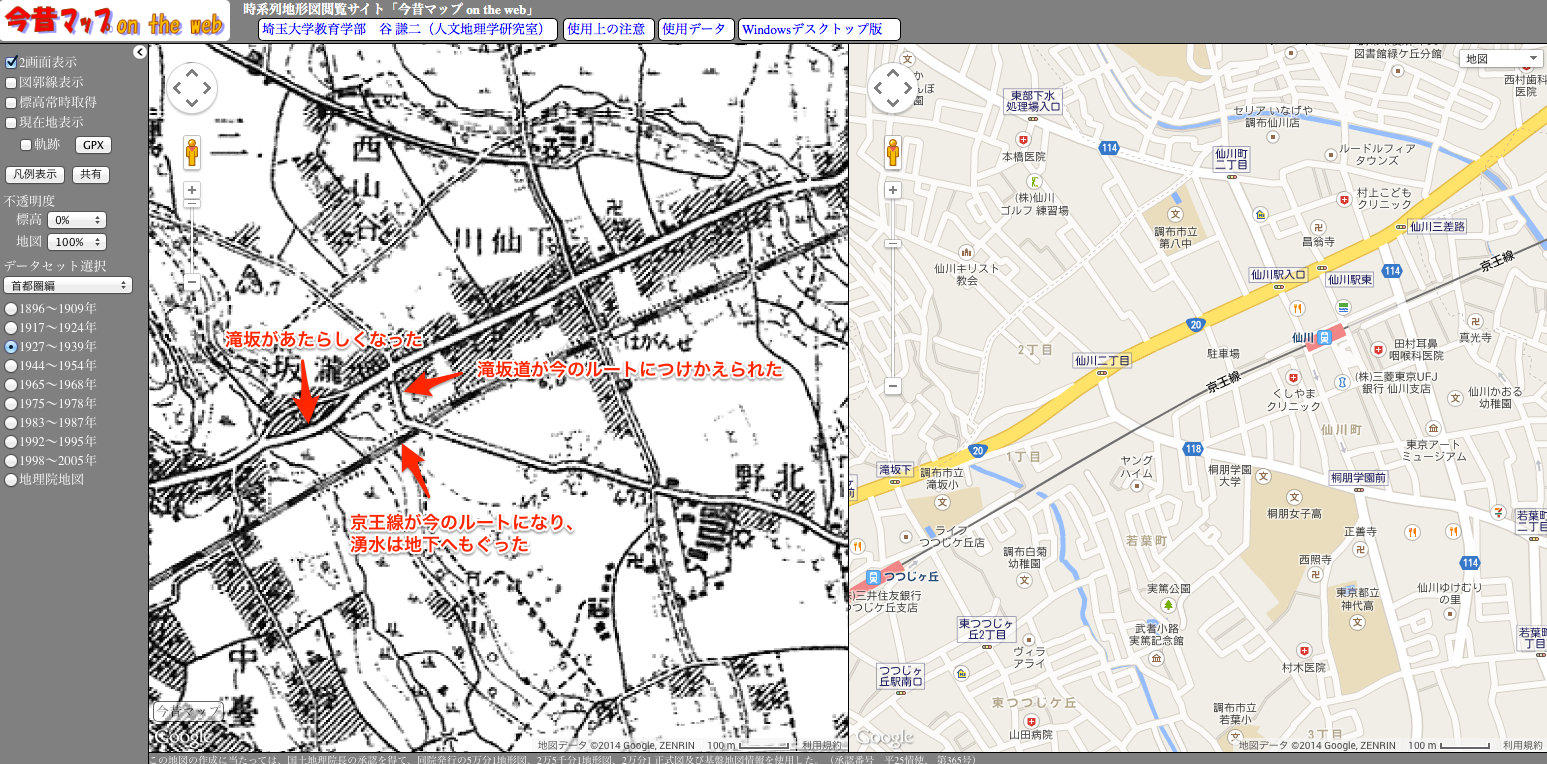This screenshot has height=764, width=1547.
Task: Select the 1975〜1978年 radio button
Action: coord(11,403)
